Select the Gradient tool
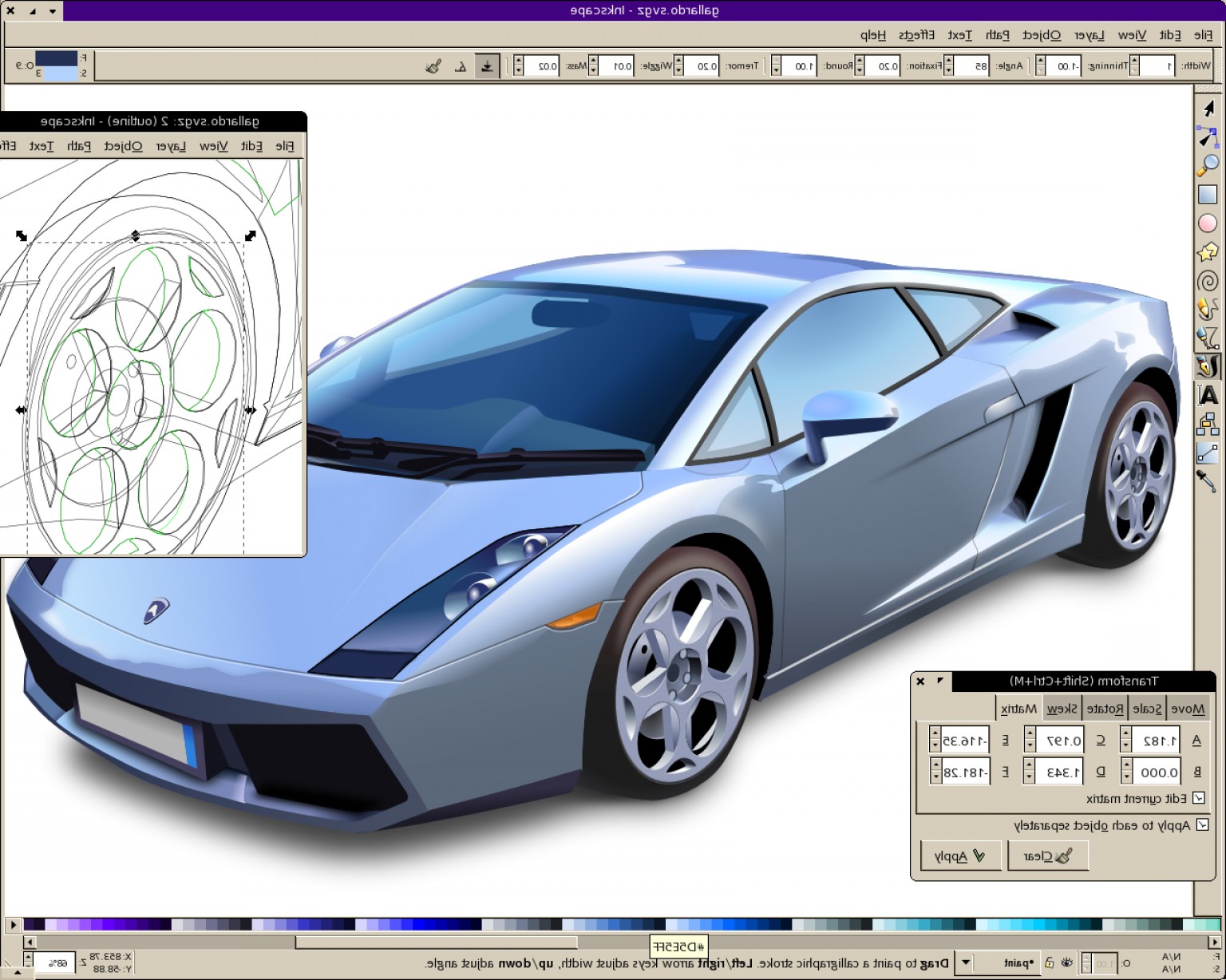The height and width of the screenshot is (980, 1226). 1208,452
